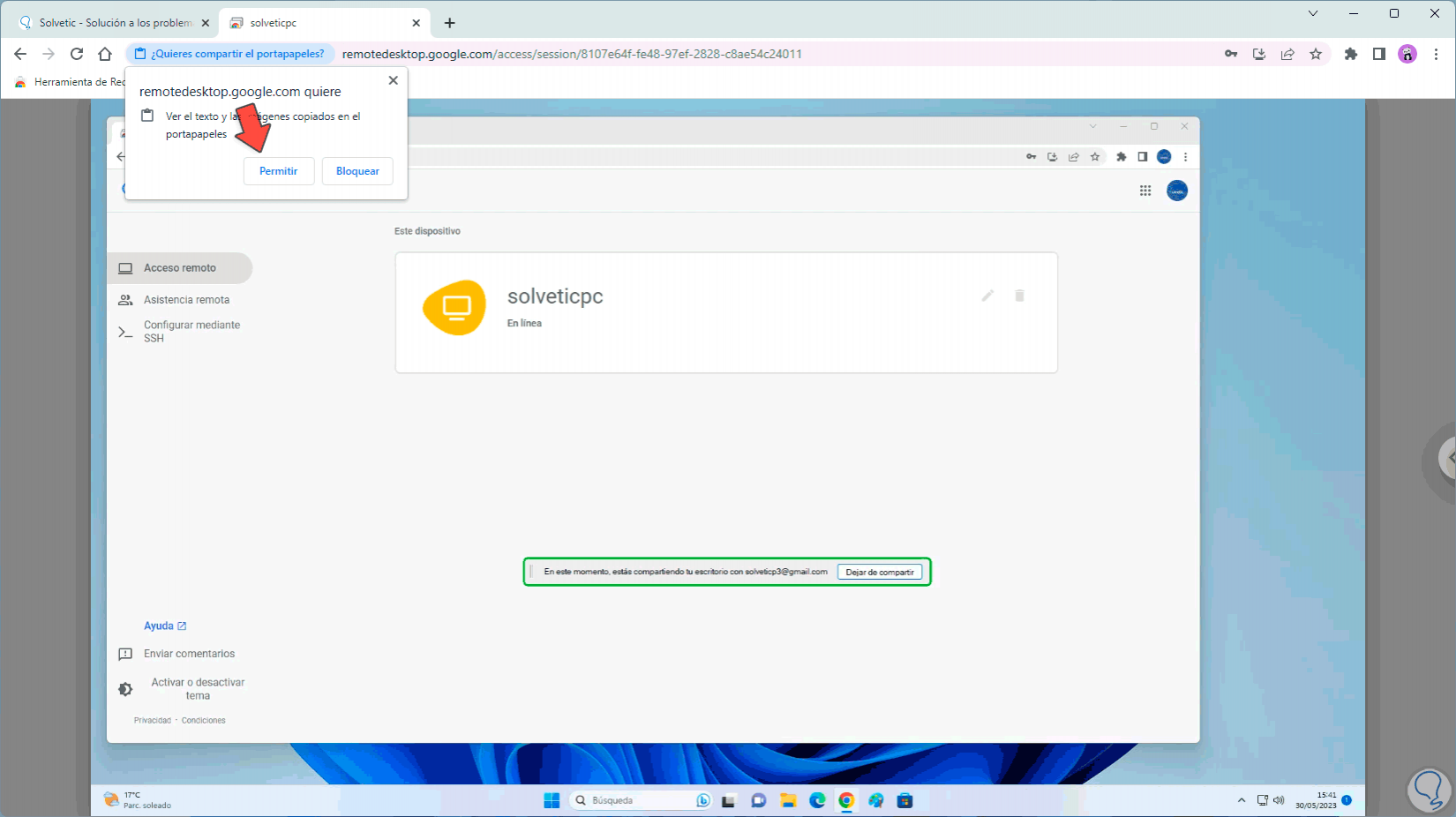Click key icon in remote Chrome toolbar
Viewport: 1456px width, 817px height.
(1031, 157)
